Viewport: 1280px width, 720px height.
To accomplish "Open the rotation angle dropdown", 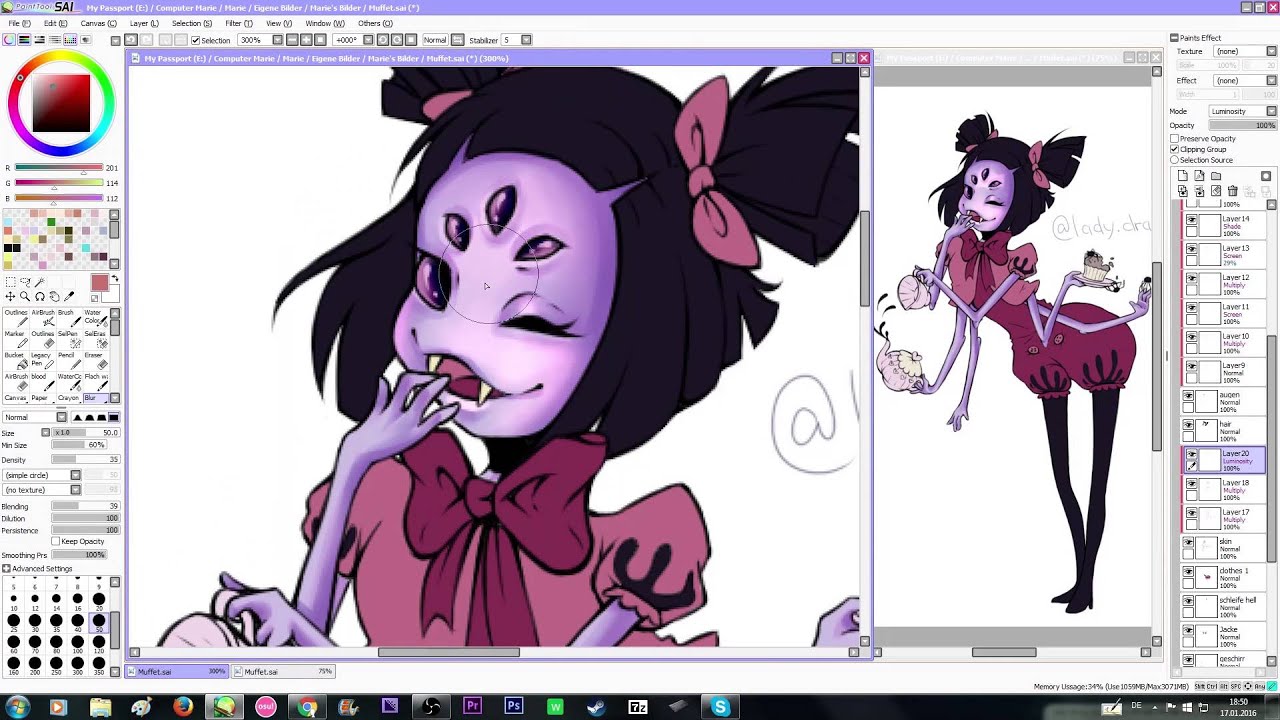I will (368, 40).
